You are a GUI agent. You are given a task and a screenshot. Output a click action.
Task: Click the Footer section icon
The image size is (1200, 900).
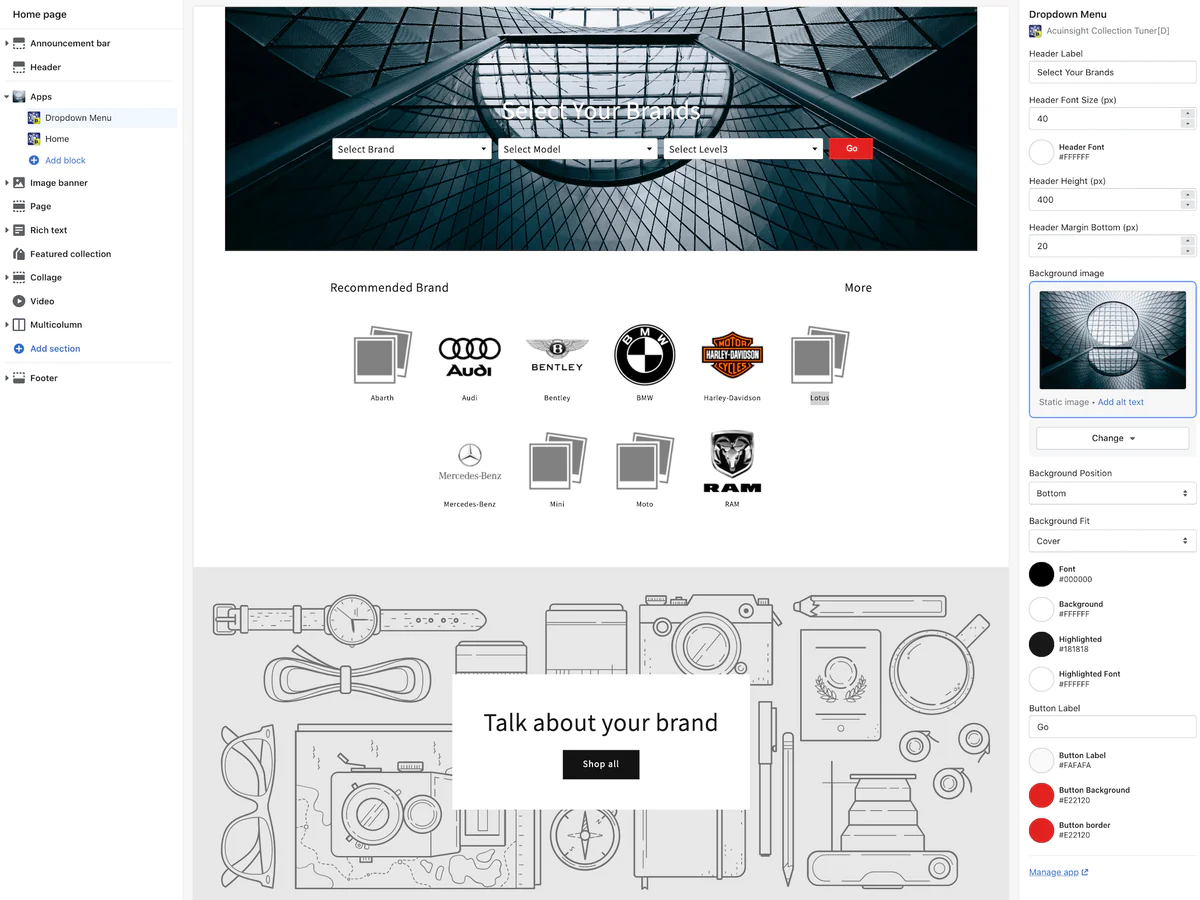(19, 378)
